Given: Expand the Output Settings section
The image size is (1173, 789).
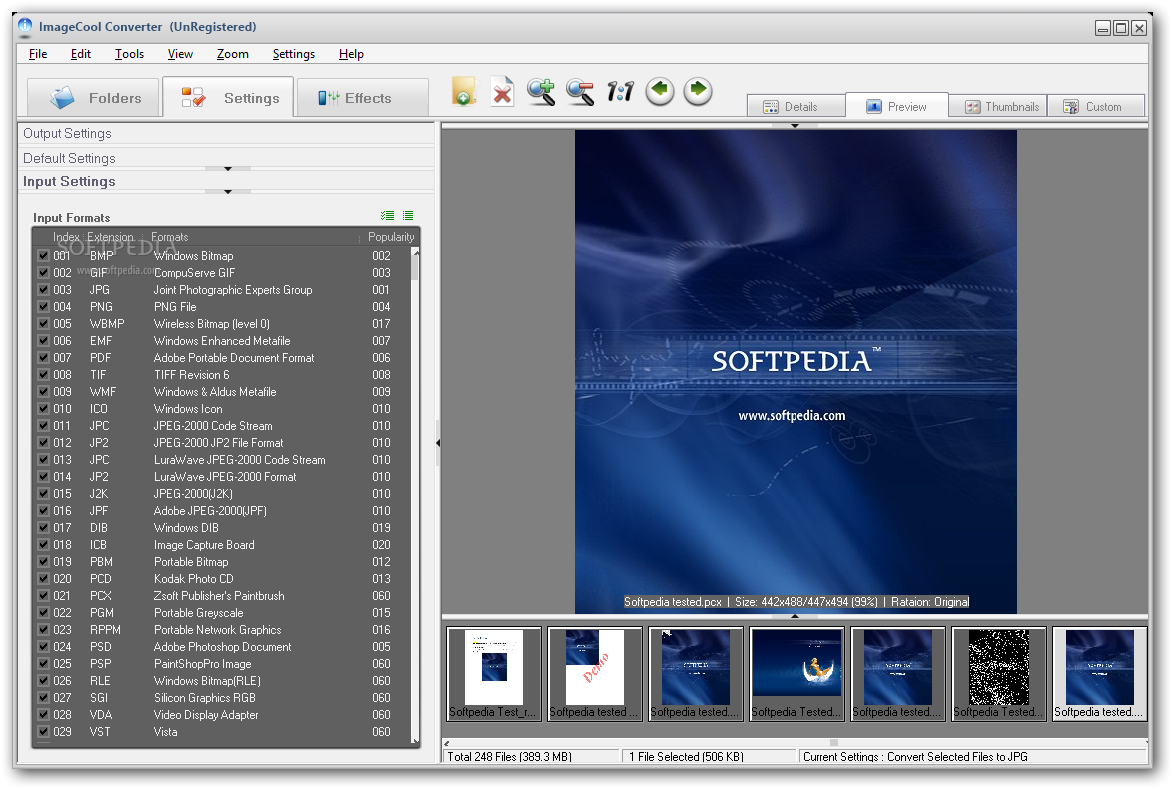Looking at the screenshot, I should point(226,133).
